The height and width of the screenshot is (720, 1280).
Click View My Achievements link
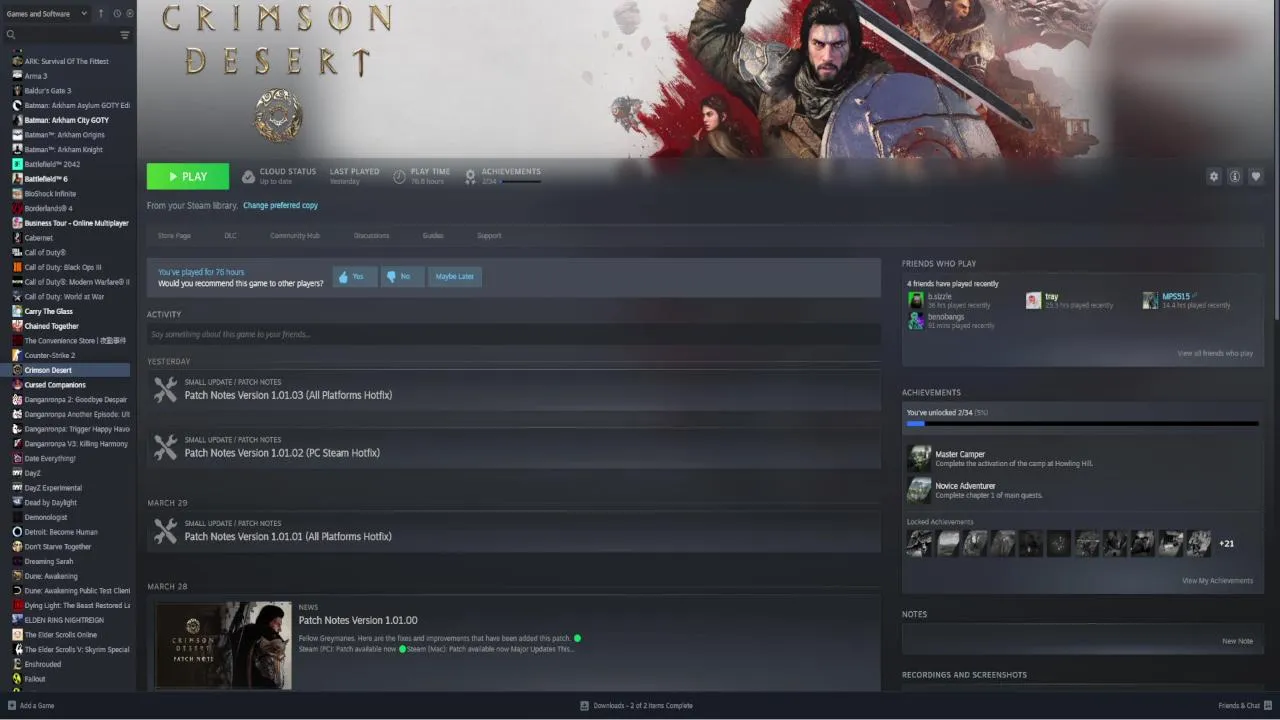1217,580
